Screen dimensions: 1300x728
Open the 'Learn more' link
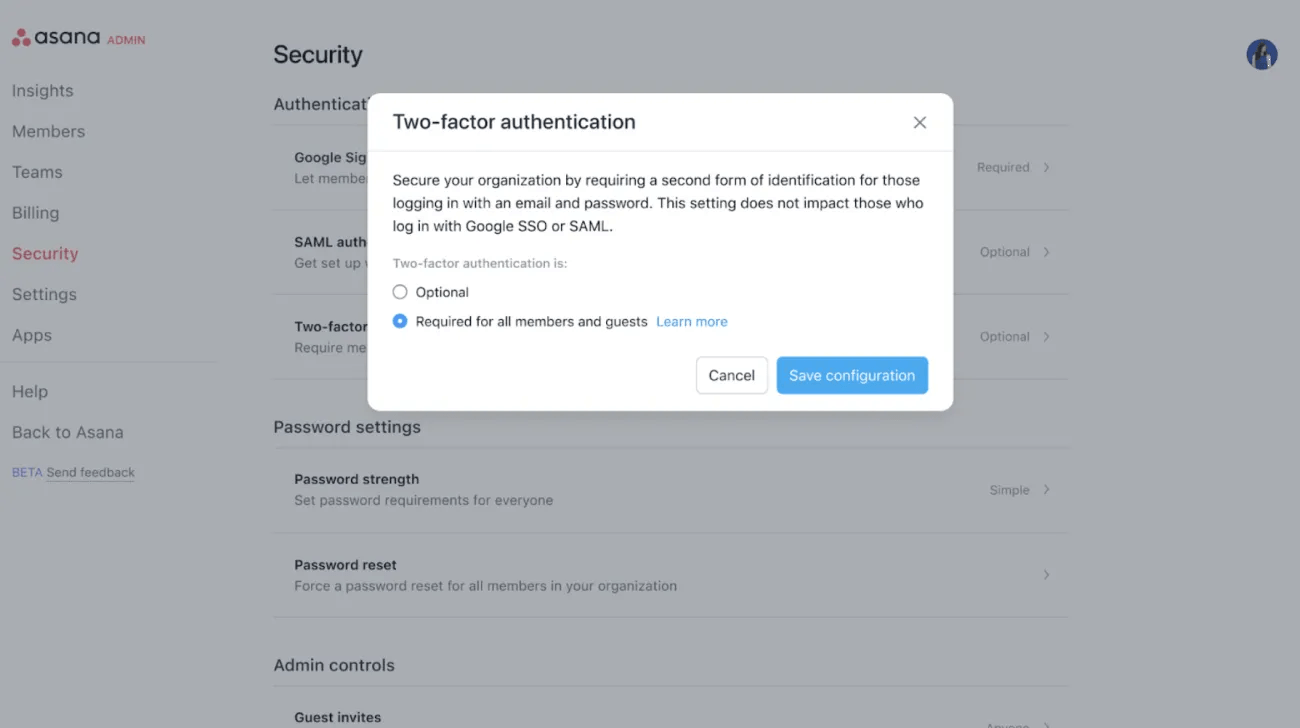pos(691,321)
